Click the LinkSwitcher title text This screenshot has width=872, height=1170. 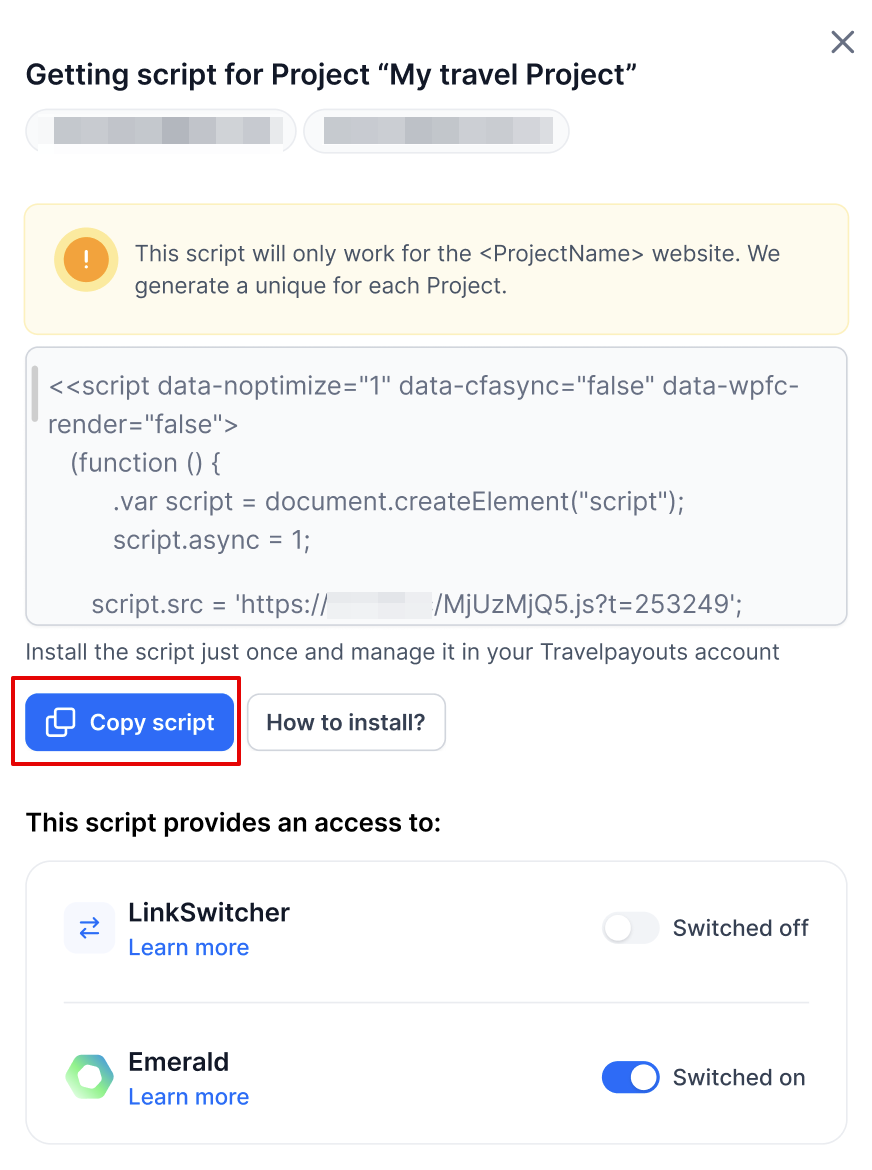point(209,912)
